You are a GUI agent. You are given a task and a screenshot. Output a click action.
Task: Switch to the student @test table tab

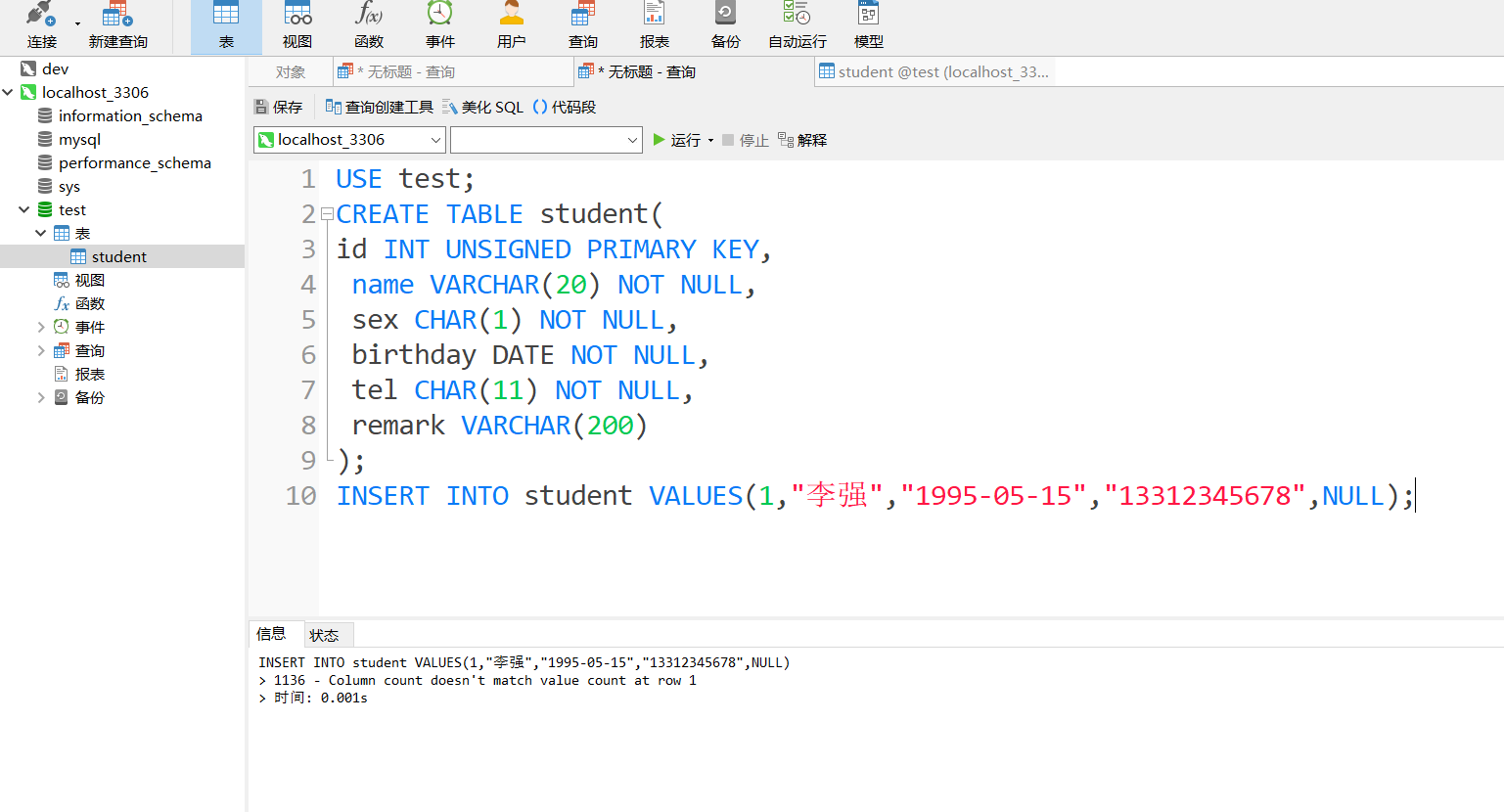tap(934, 72)
